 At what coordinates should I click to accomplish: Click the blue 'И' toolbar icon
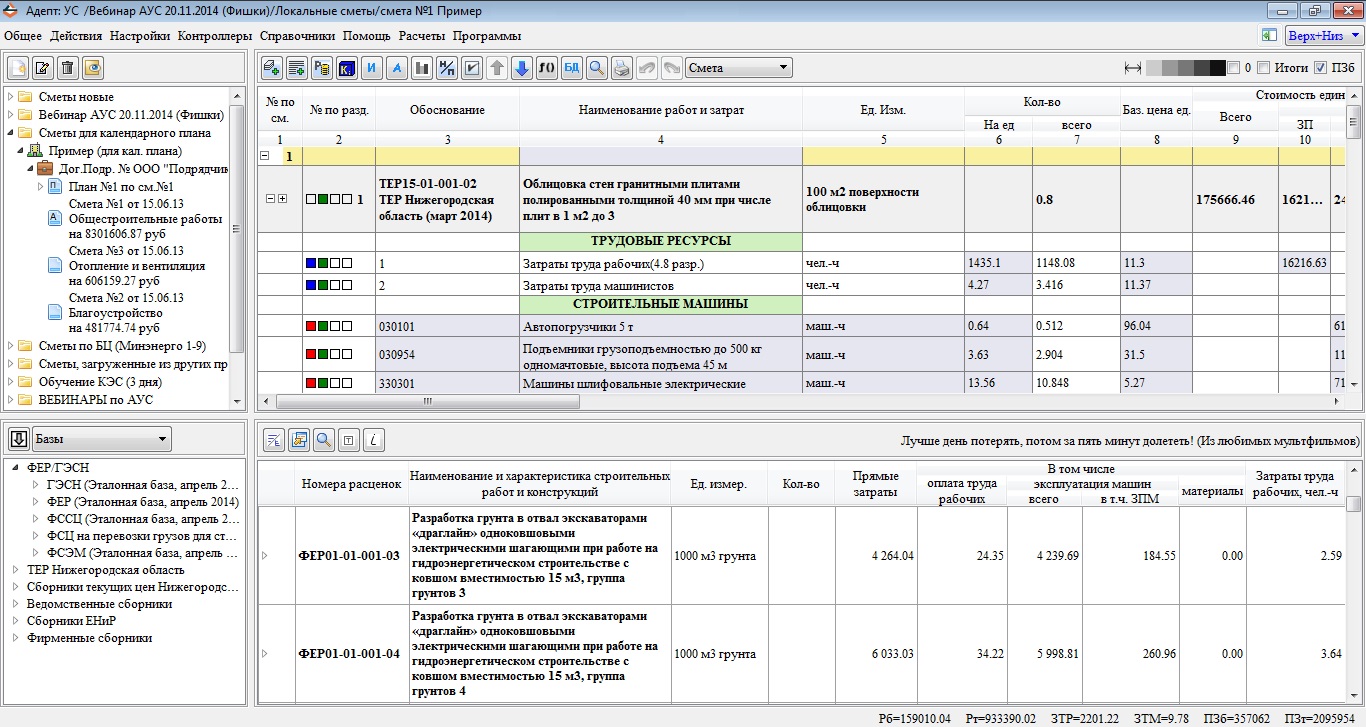[372, 68]
